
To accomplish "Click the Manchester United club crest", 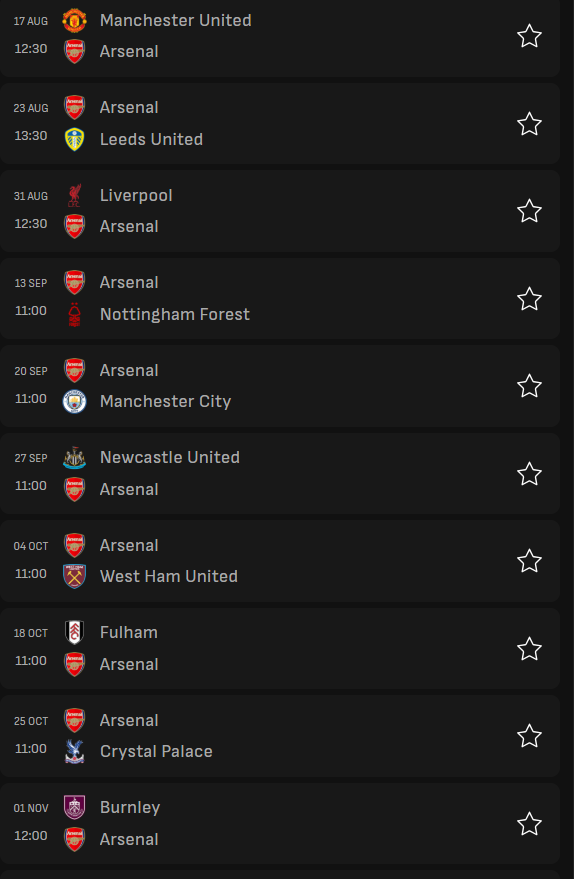I will click(74, 20).
